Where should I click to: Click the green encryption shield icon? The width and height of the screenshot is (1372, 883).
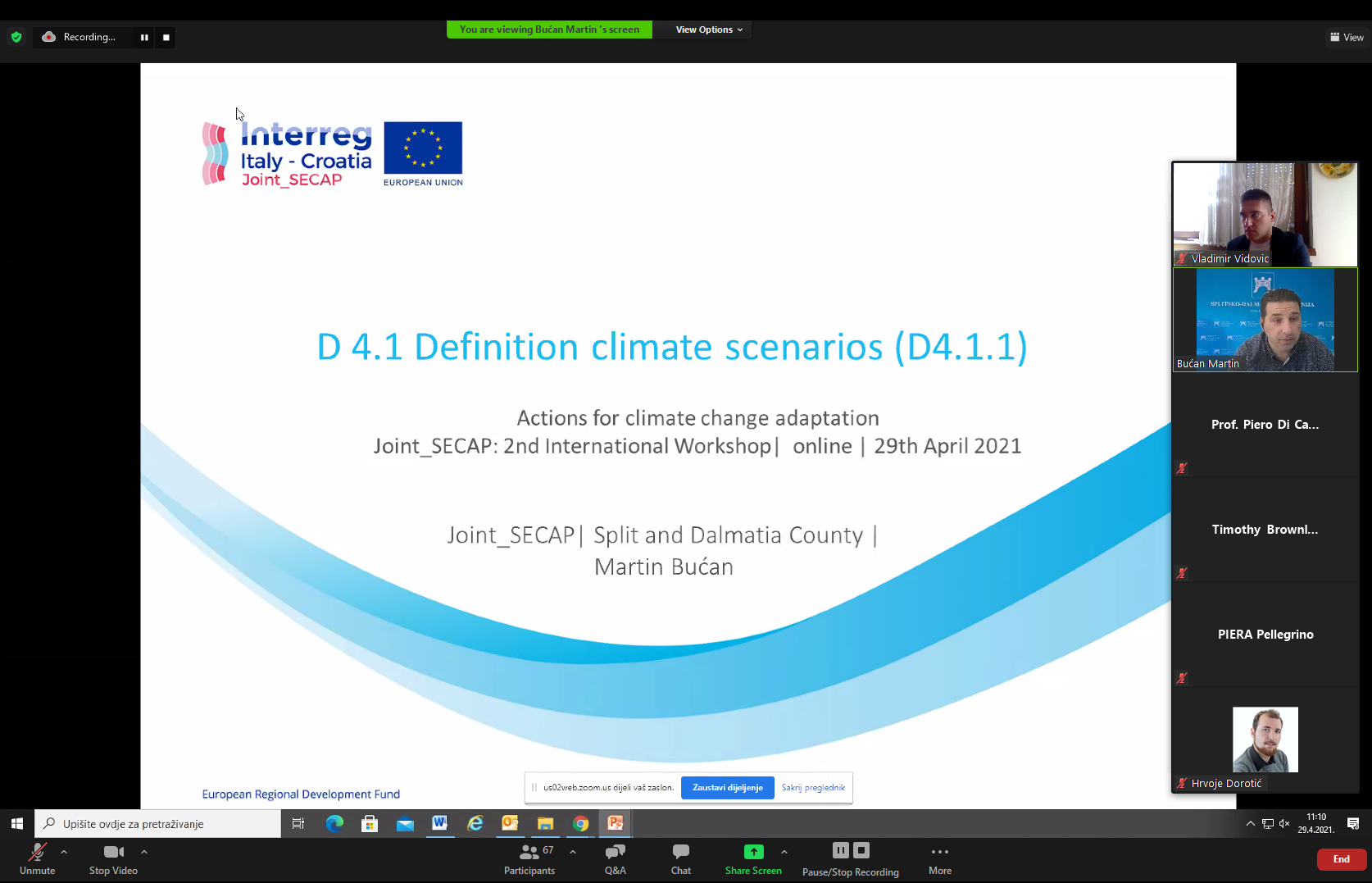(16, 38)
